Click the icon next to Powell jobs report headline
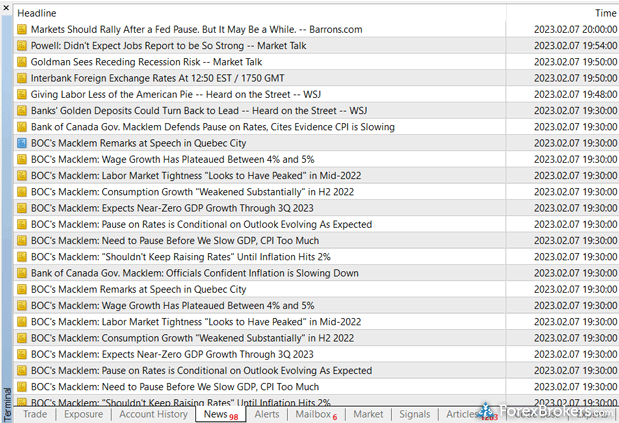Screen dimensions: 619x423 (x=22, y=45)
